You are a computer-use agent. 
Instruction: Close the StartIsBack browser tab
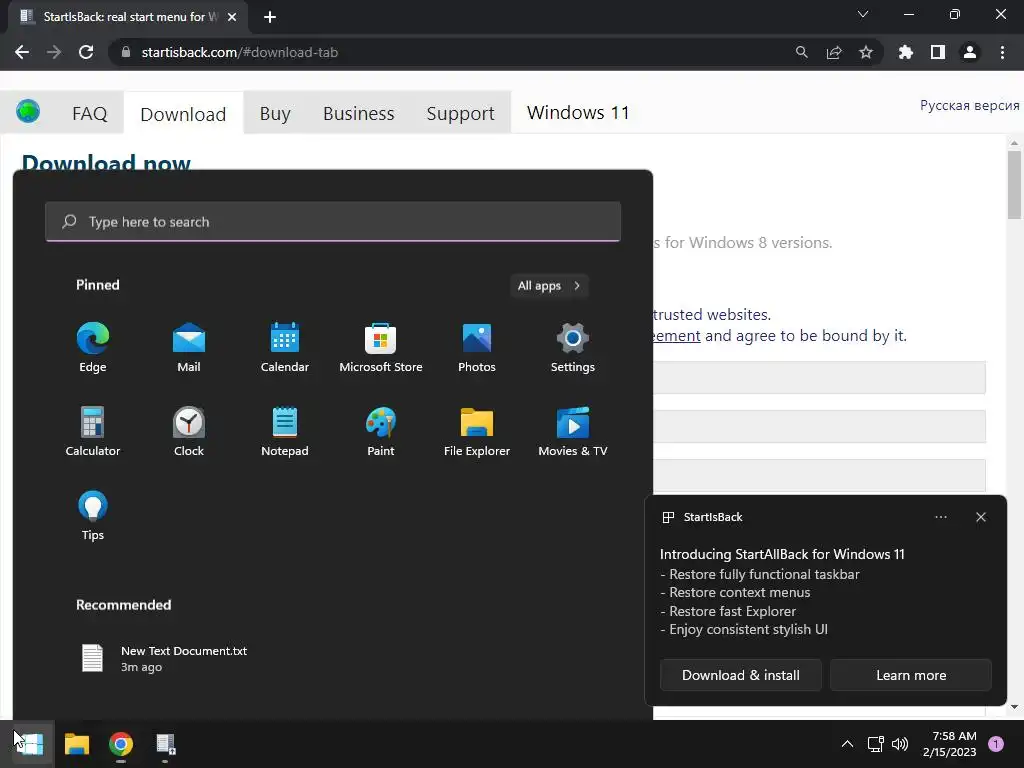[x=232, y=17]
